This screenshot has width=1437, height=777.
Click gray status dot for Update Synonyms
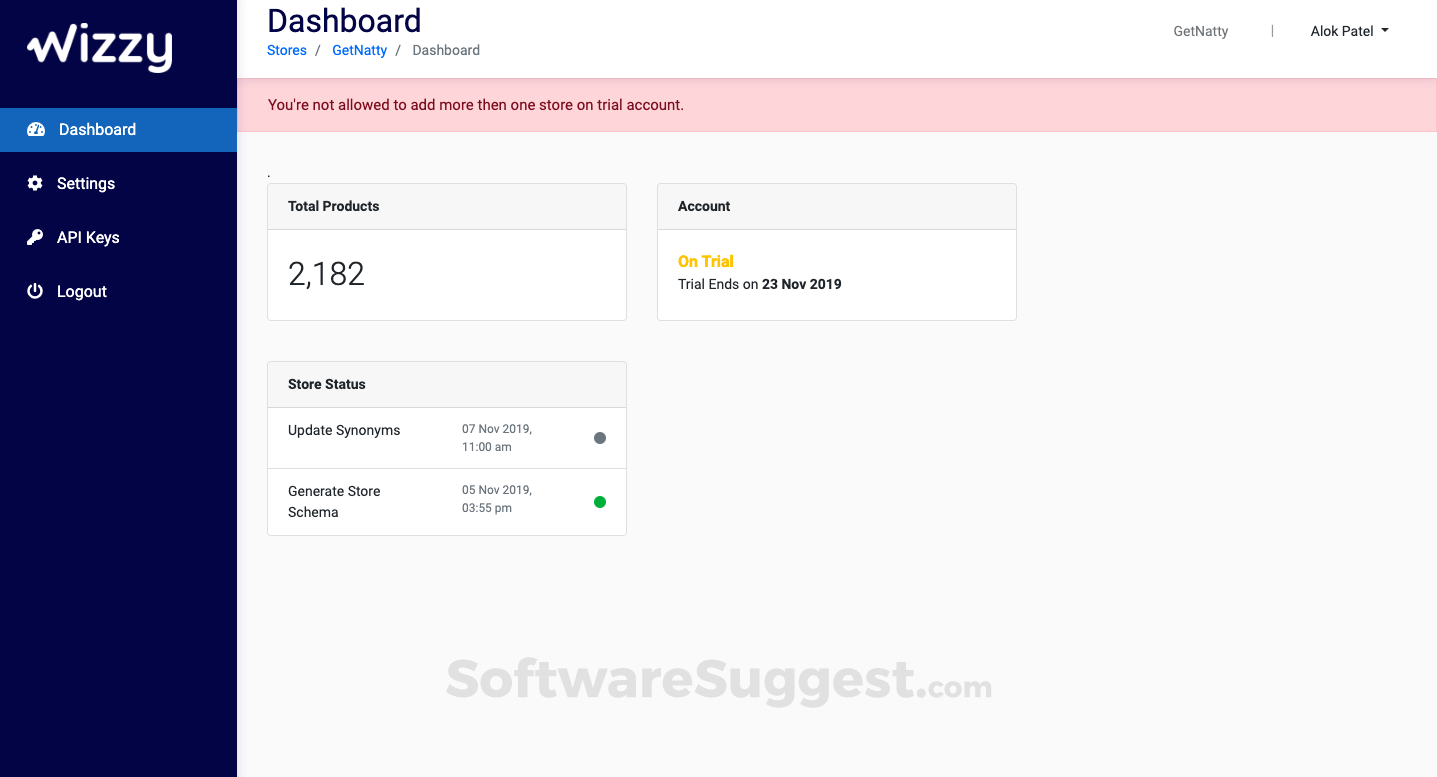tap(600, 438)
